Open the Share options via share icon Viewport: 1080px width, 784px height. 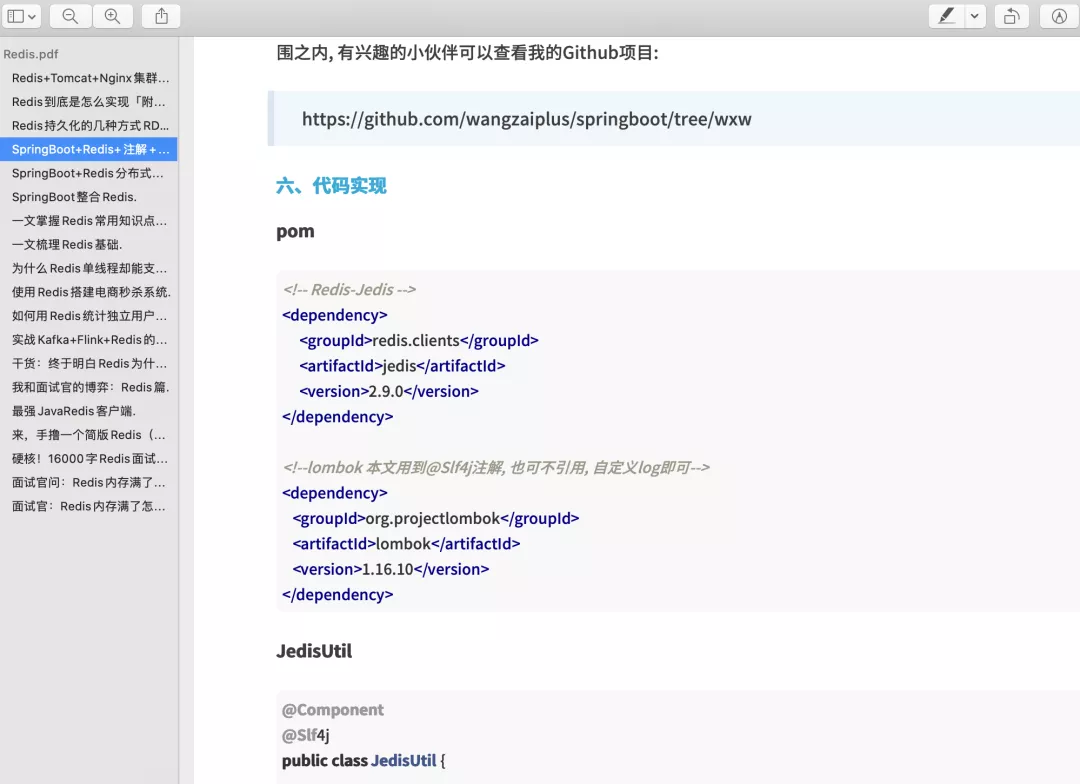tap(162, 16)
